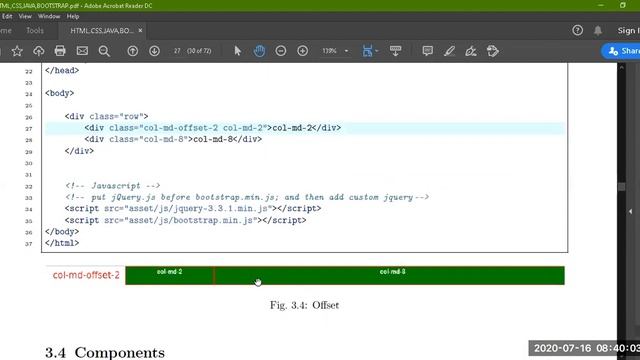Click the Share button
The height and width of the screenshot is (360, 640).
[x=622, y=51]
